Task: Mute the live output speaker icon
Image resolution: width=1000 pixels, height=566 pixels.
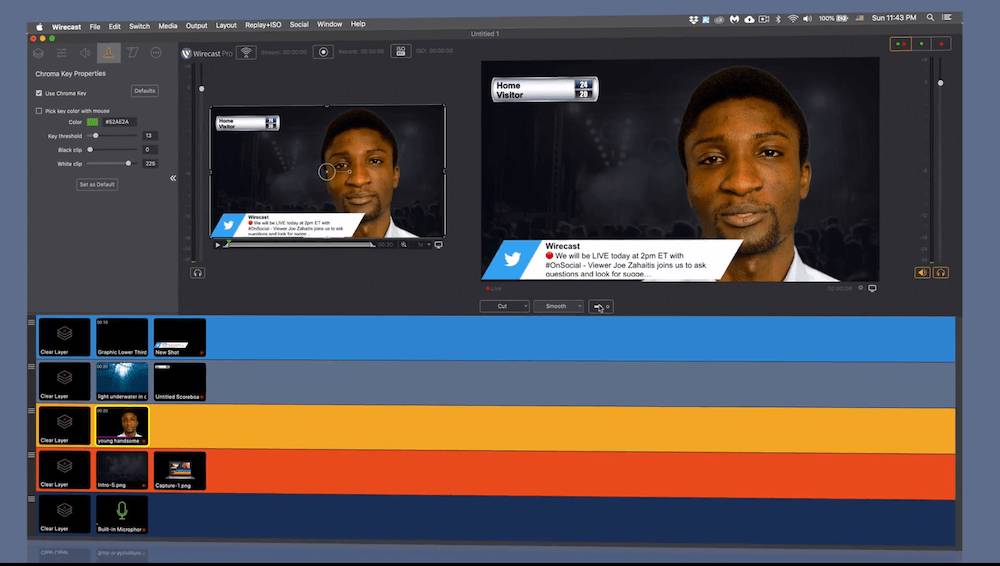Action: tap(922, 272)
